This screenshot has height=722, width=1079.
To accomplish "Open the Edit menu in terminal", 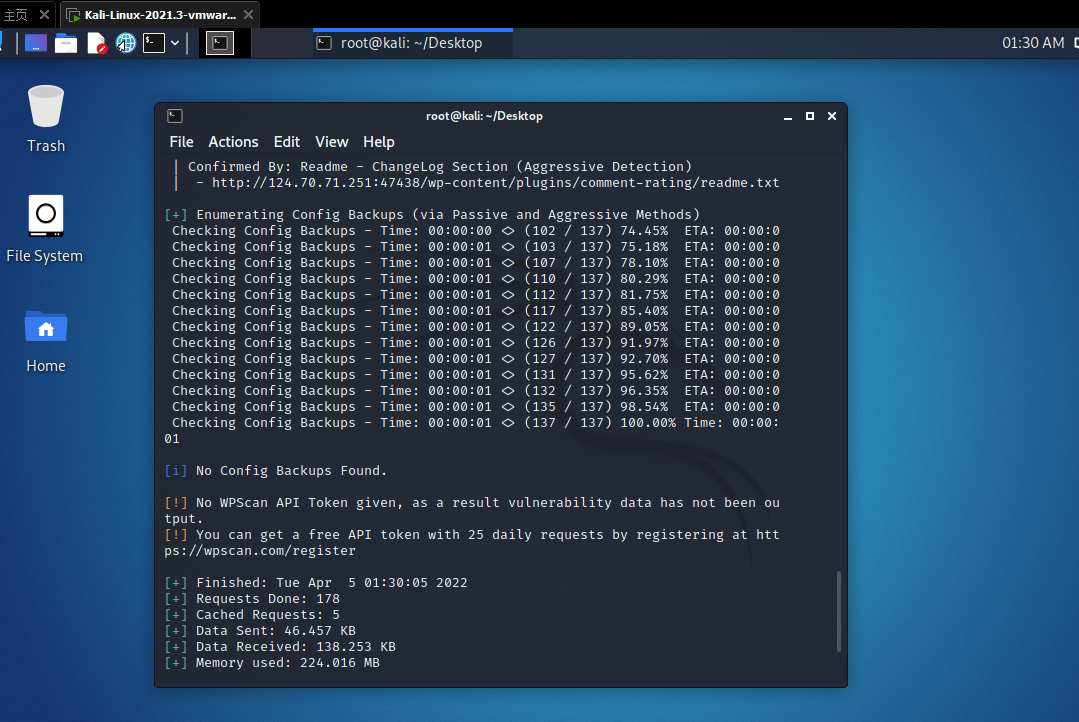I will point(286,142).
